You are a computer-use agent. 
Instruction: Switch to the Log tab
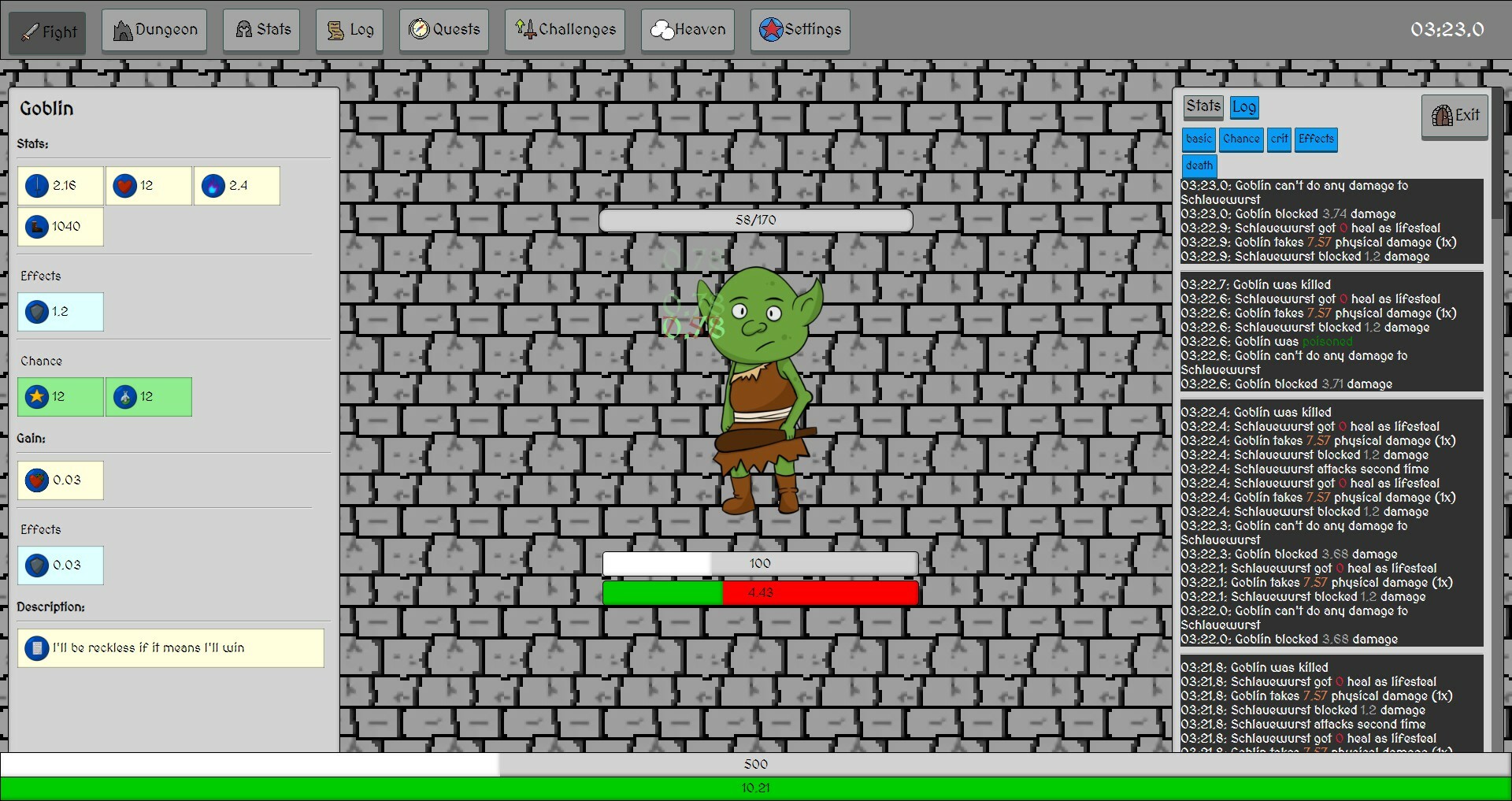coord(1244,107)
